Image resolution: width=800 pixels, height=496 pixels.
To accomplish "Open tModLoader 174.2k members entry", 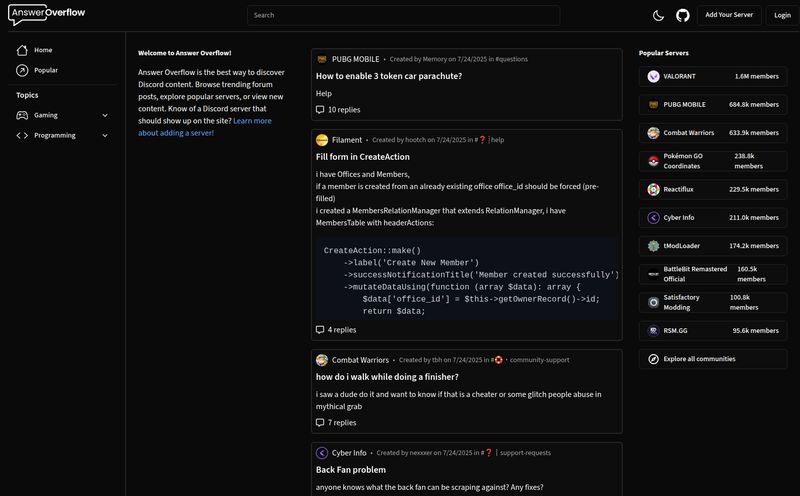I will coord(713,246).
